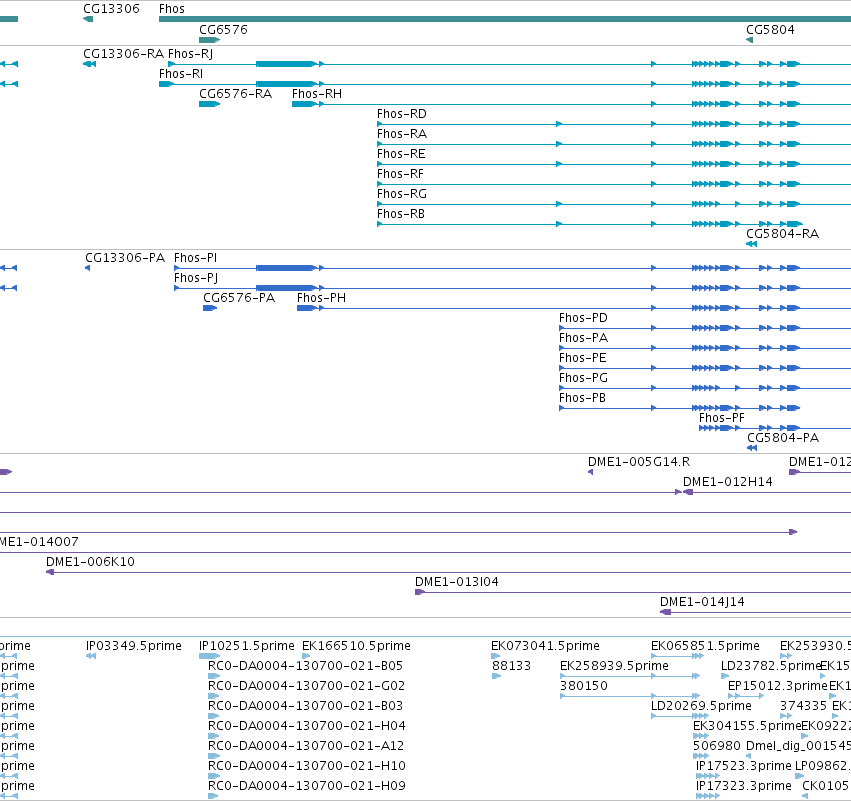Click the IP03349.5prime EST label
Screen dimensions: 851x801
pos(134,646)
